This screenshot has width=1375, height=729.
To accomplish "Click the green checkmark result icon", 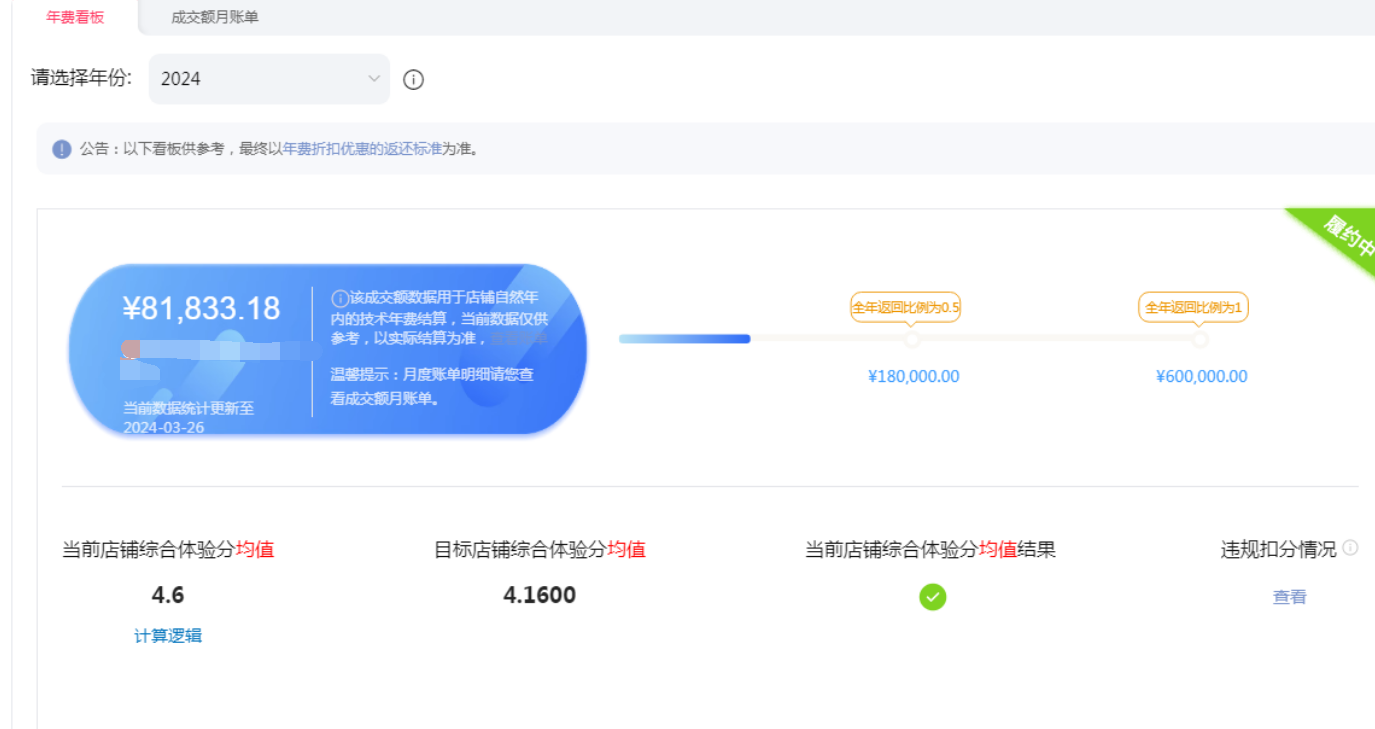I will (x=932, y=597).
